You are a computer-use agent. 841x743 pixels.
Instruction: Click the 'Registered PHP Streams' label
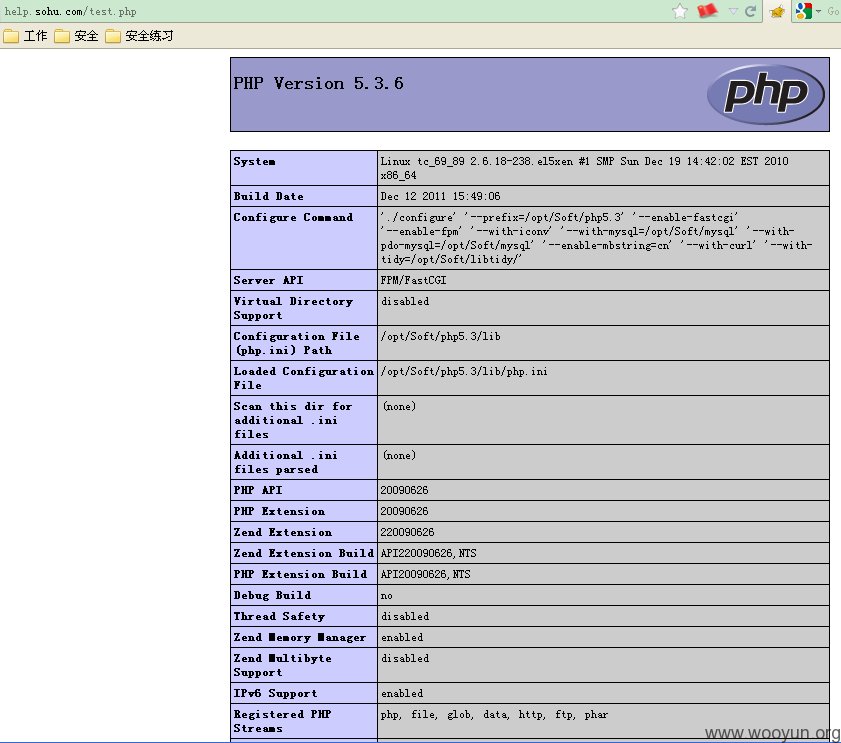282,721
